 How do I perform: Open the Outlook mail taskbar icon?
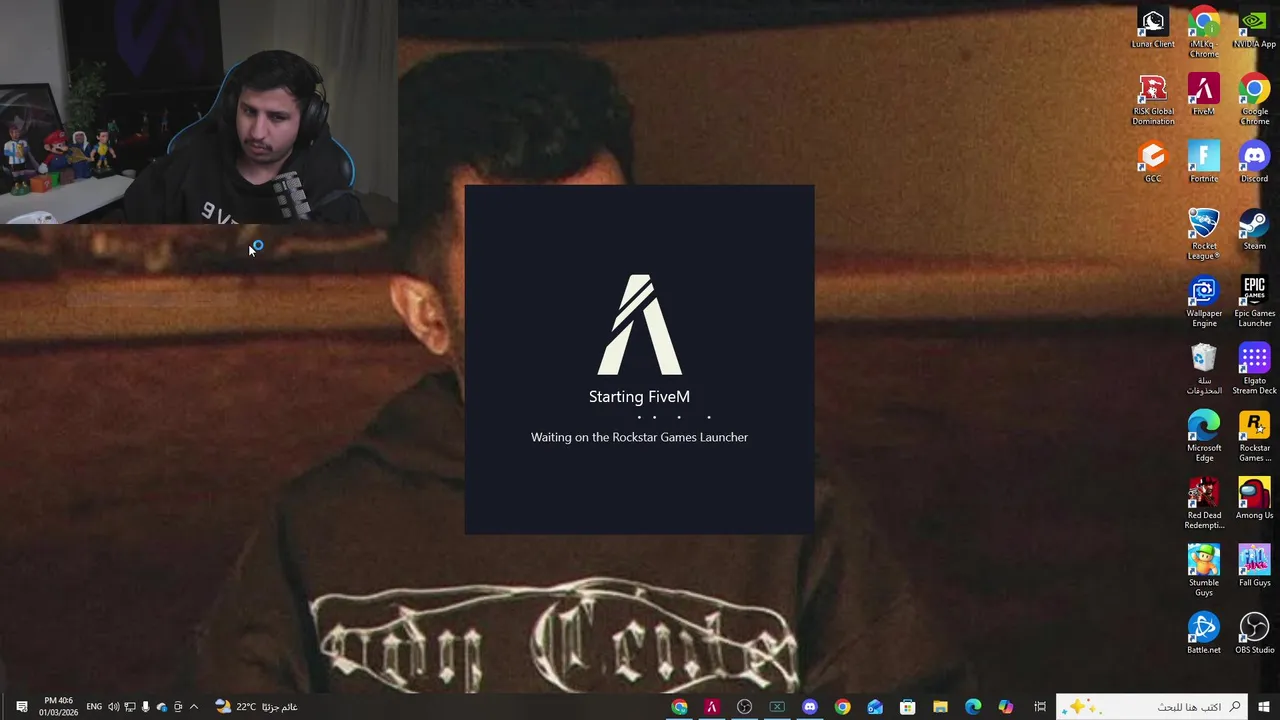click(x=875, y=707)
